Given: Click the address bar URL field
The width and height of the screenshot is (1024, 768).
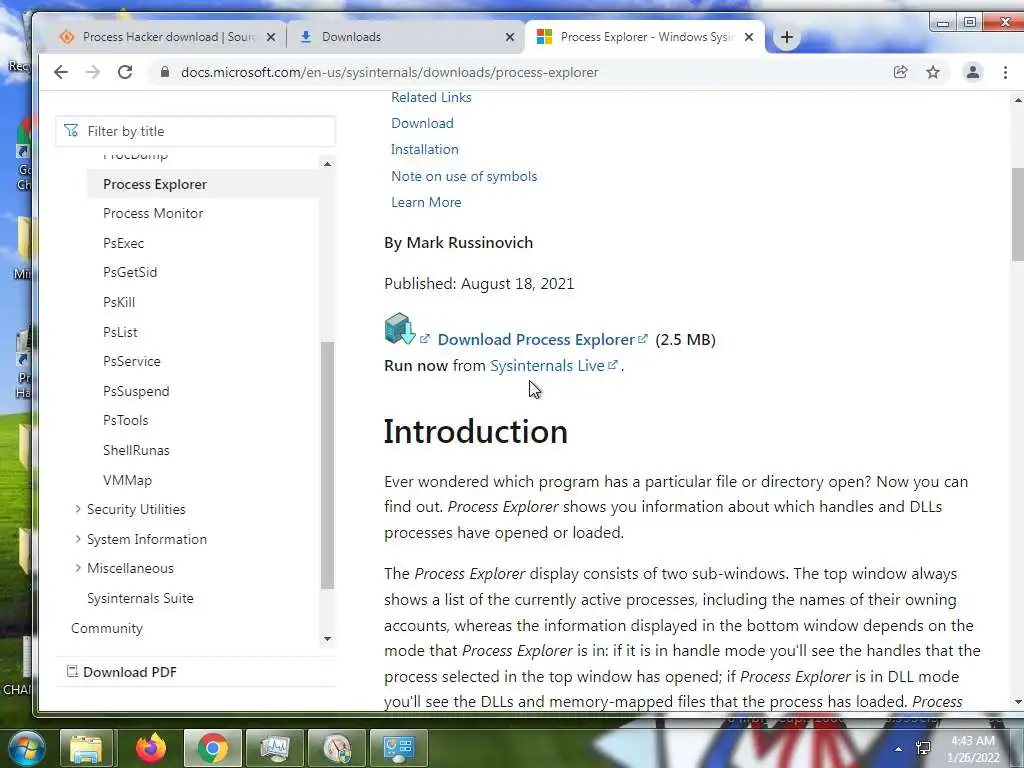Looking at the screenshot, I should point(390,72).
